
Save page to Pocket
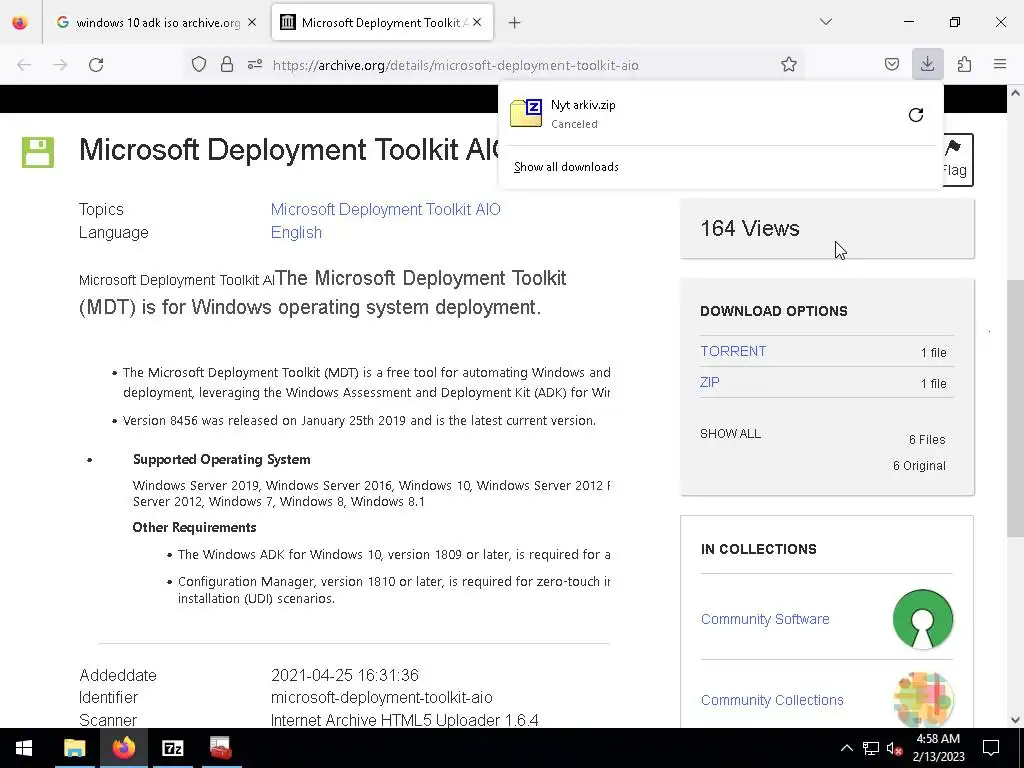(891, 64)
